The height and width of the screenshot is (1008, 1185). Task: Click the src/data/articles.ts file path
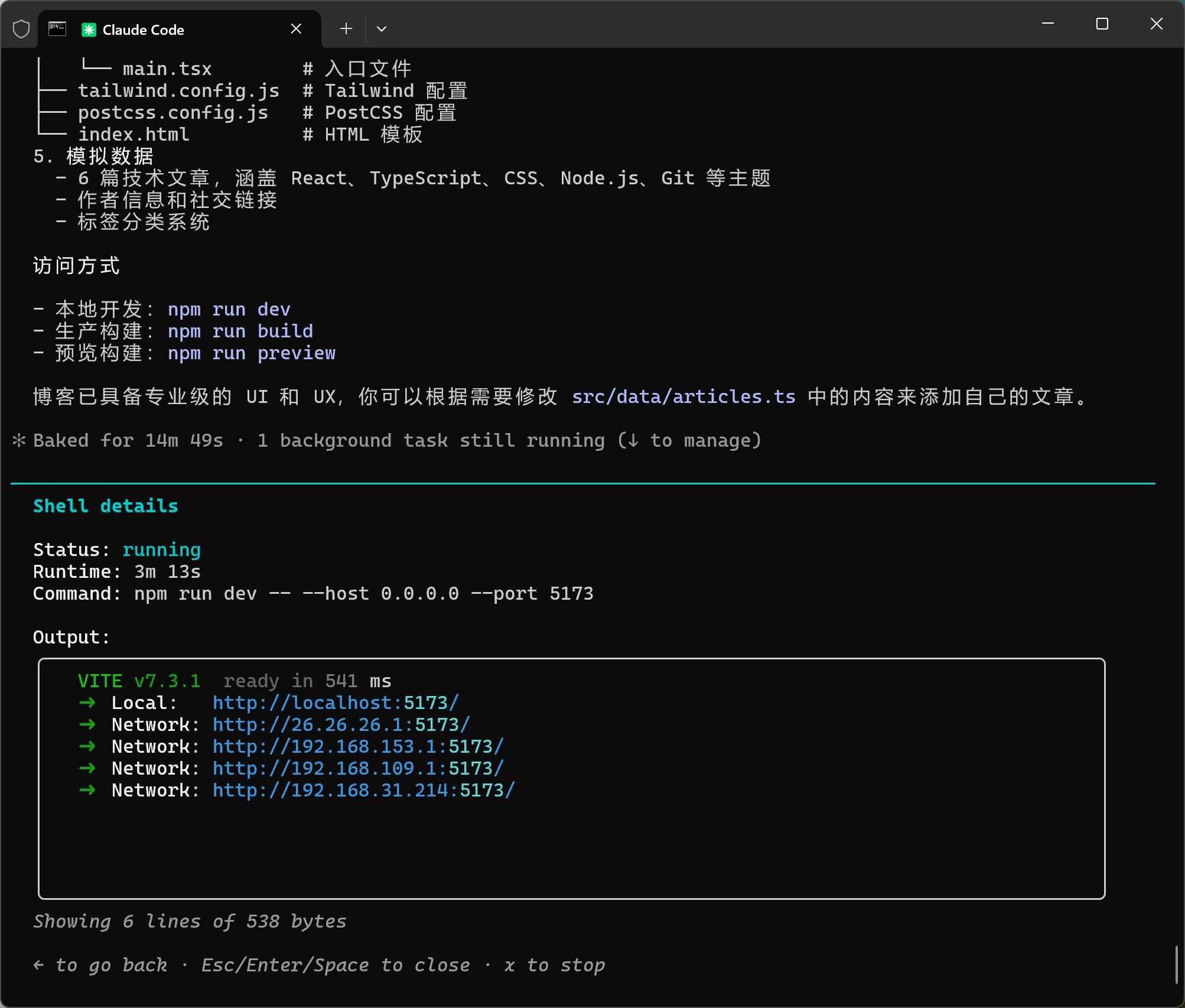(x=683, y=396)
